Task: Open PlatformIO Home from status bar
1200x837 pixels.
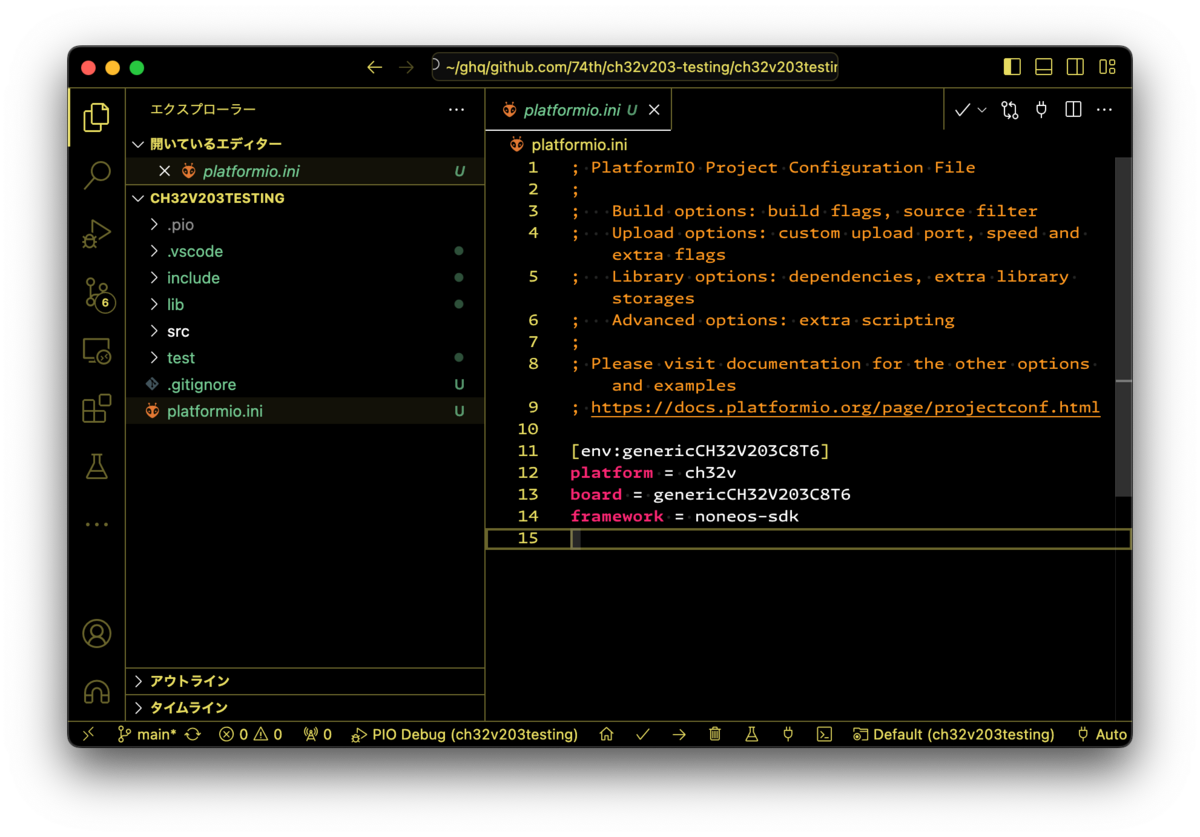Action: (606, 734)
